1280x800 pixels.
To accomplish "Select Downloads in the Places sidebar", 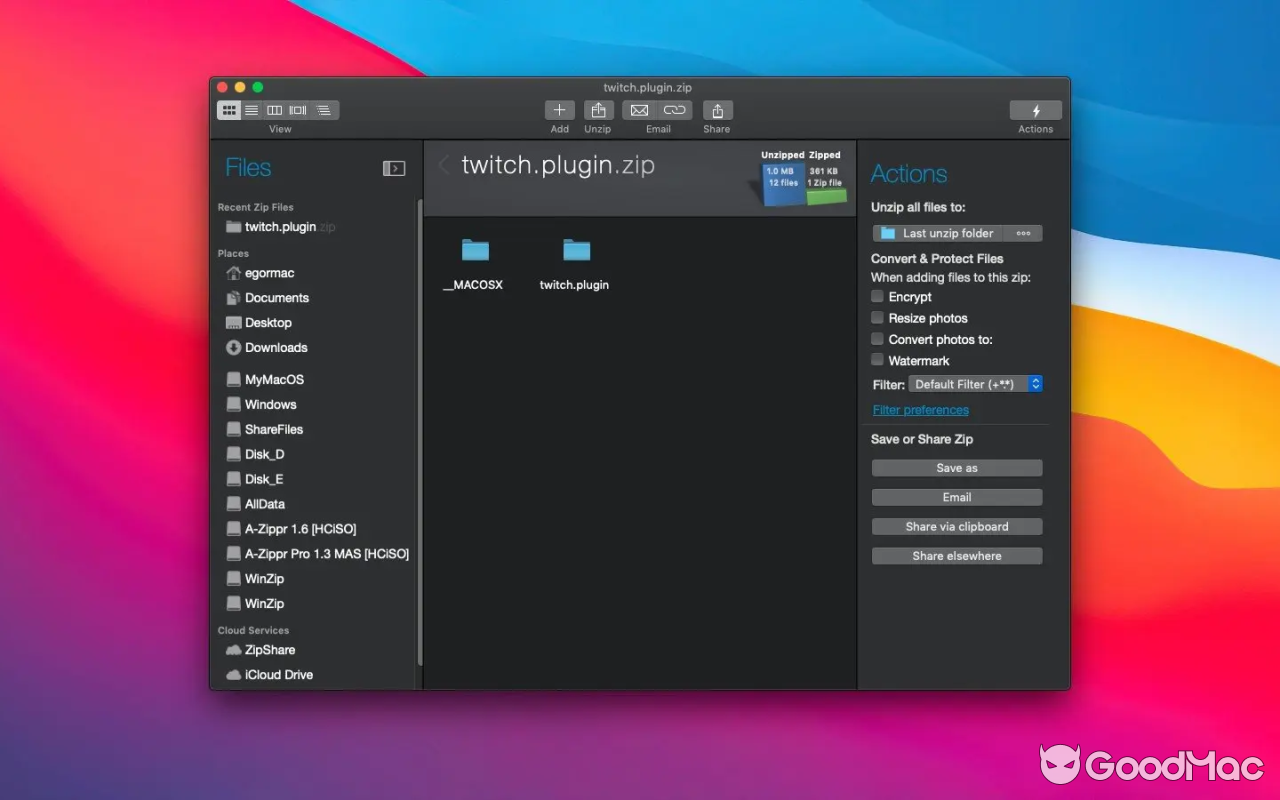I will tap(275, 347).
